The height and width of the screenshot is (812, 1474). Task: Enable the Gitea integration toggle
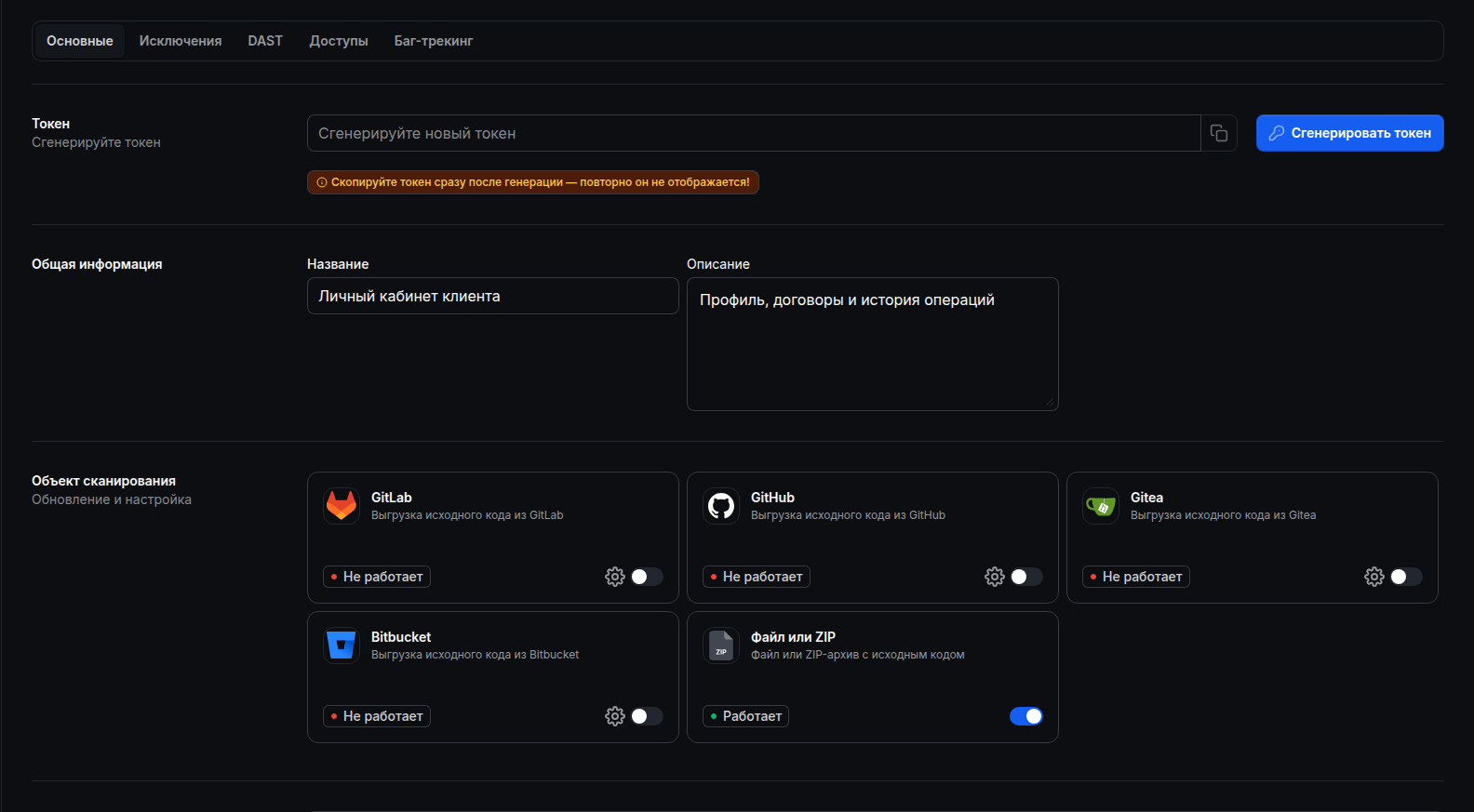1406,577
